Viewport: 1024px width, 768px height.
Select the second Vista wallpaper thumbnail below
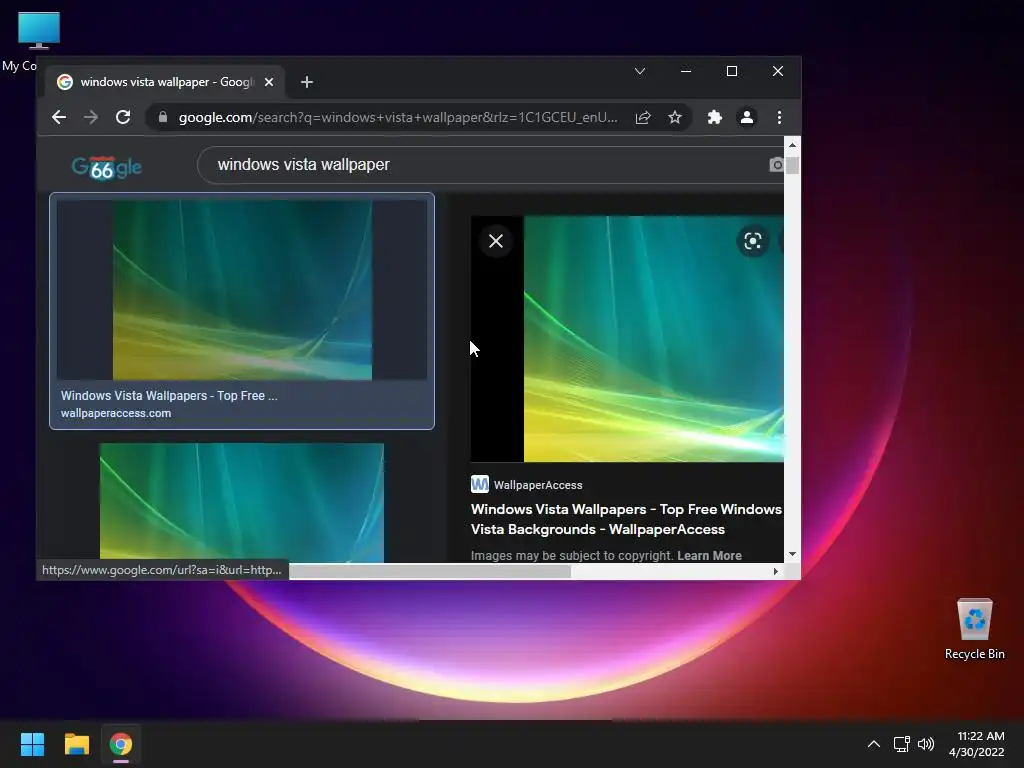click(242, 502)
